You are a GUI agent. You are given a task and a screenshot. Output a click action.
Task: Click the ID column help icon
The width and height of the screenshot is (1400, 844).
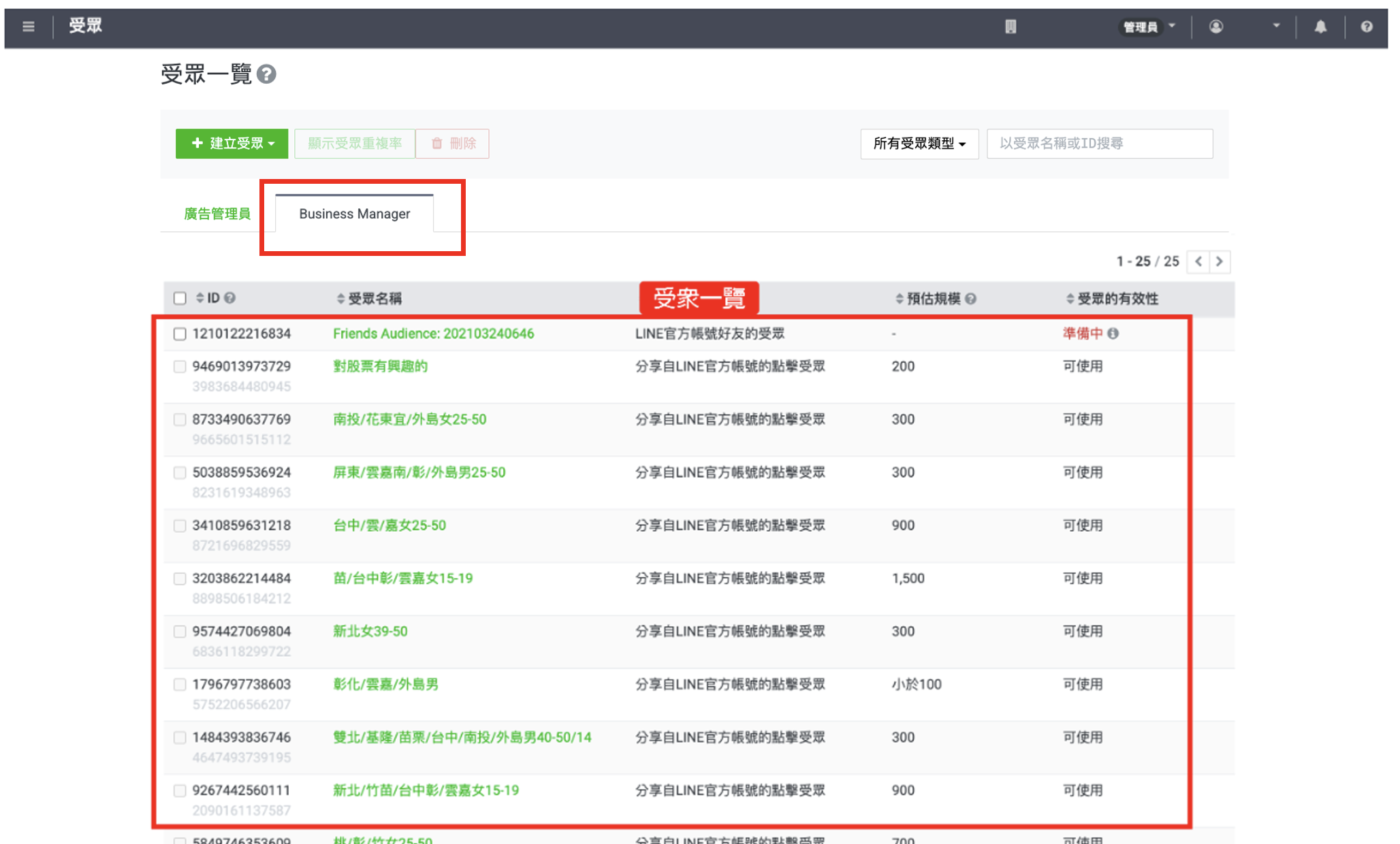[230, 298]
